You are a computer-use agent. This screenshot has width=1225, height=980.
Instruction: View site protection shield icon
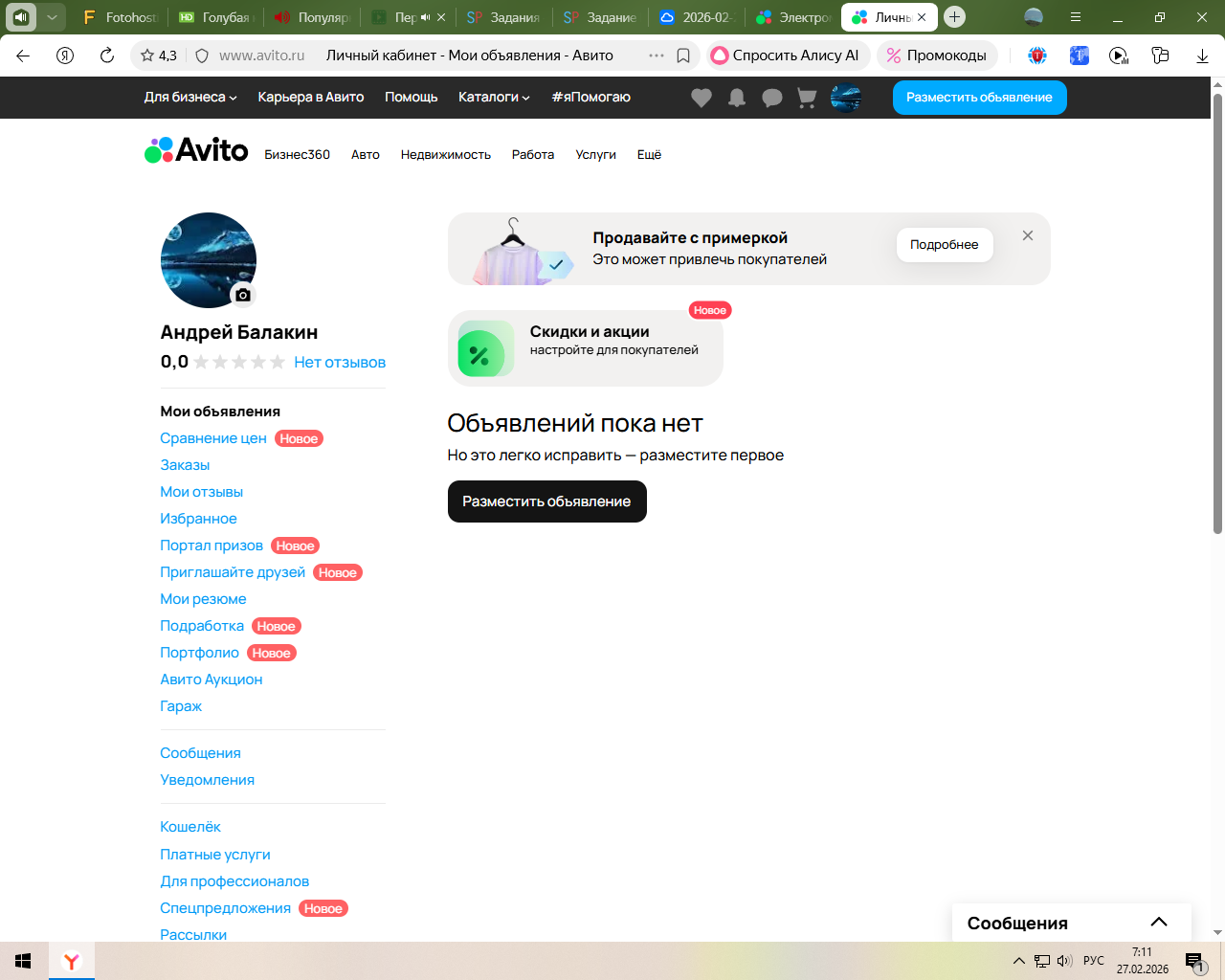pos(202,56)
